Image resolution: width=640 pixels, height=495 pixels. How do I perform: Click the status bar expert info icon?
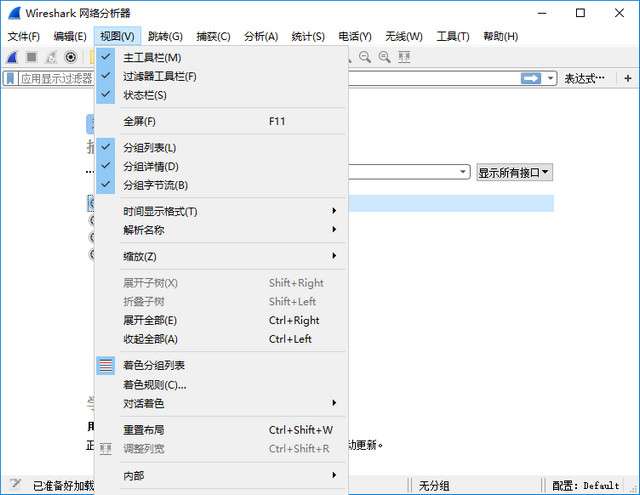click(x=16, y=484)
